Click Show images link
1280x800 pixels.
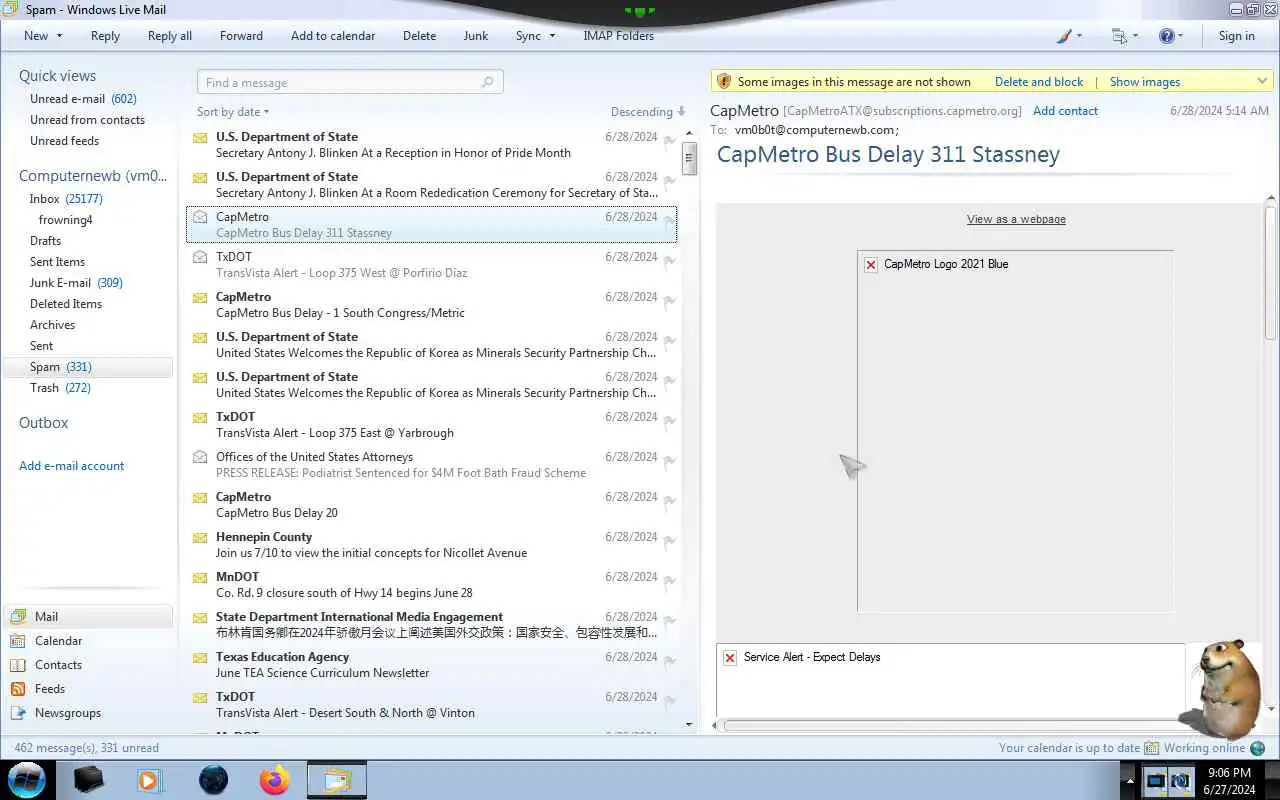[1144, 82]
